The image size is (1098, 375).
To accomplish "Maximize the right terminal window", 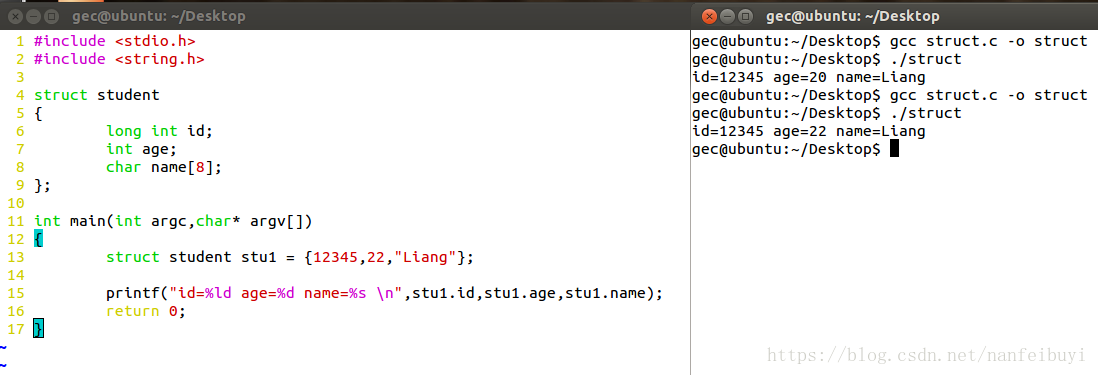I will pyautogui.click(x=745, y=15).
